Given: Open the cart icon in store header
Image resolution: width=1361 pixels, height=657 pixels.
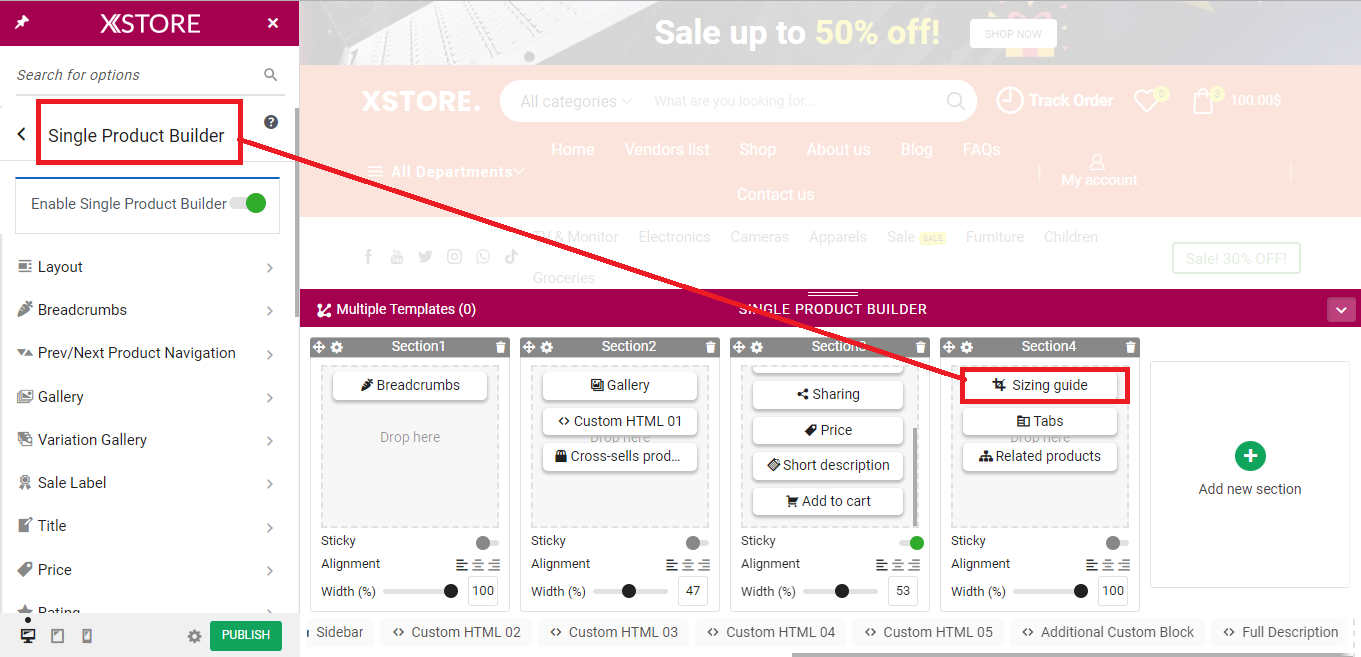Looking at the screenshot, I should tap(1203, 101).
